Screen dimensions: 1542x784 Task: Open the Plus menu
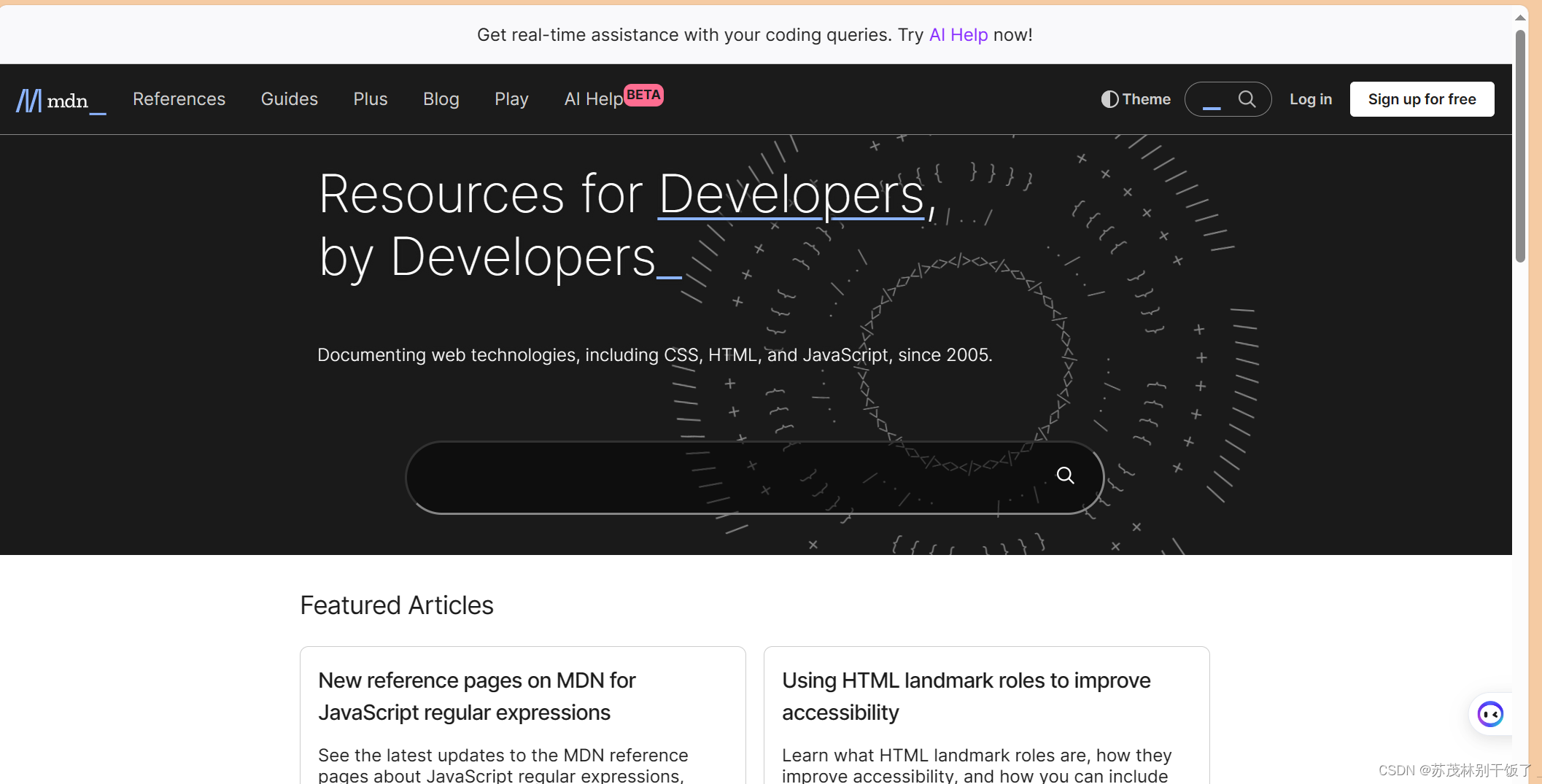tap(371, 99)
